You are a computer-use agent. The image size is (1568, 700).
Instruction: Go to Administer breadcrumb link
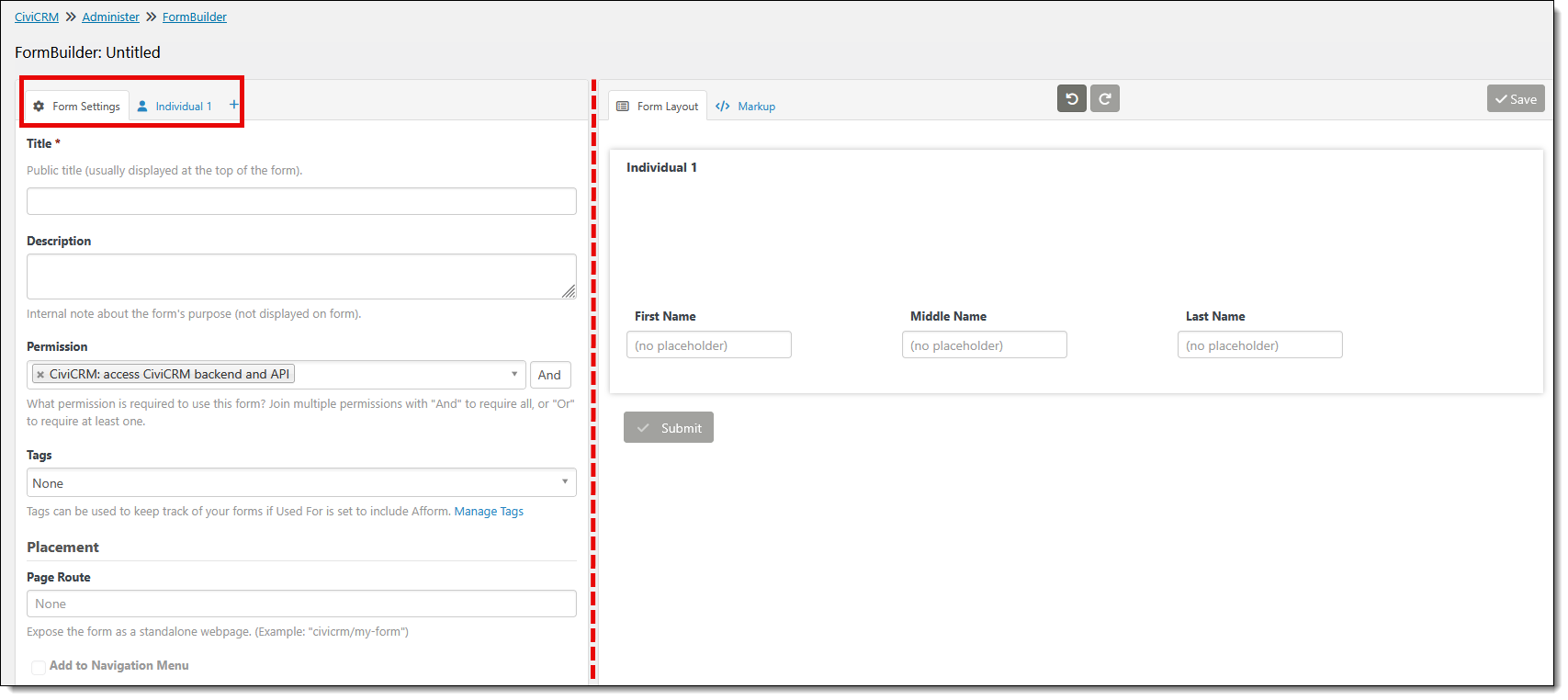click(x=110, y=17)
